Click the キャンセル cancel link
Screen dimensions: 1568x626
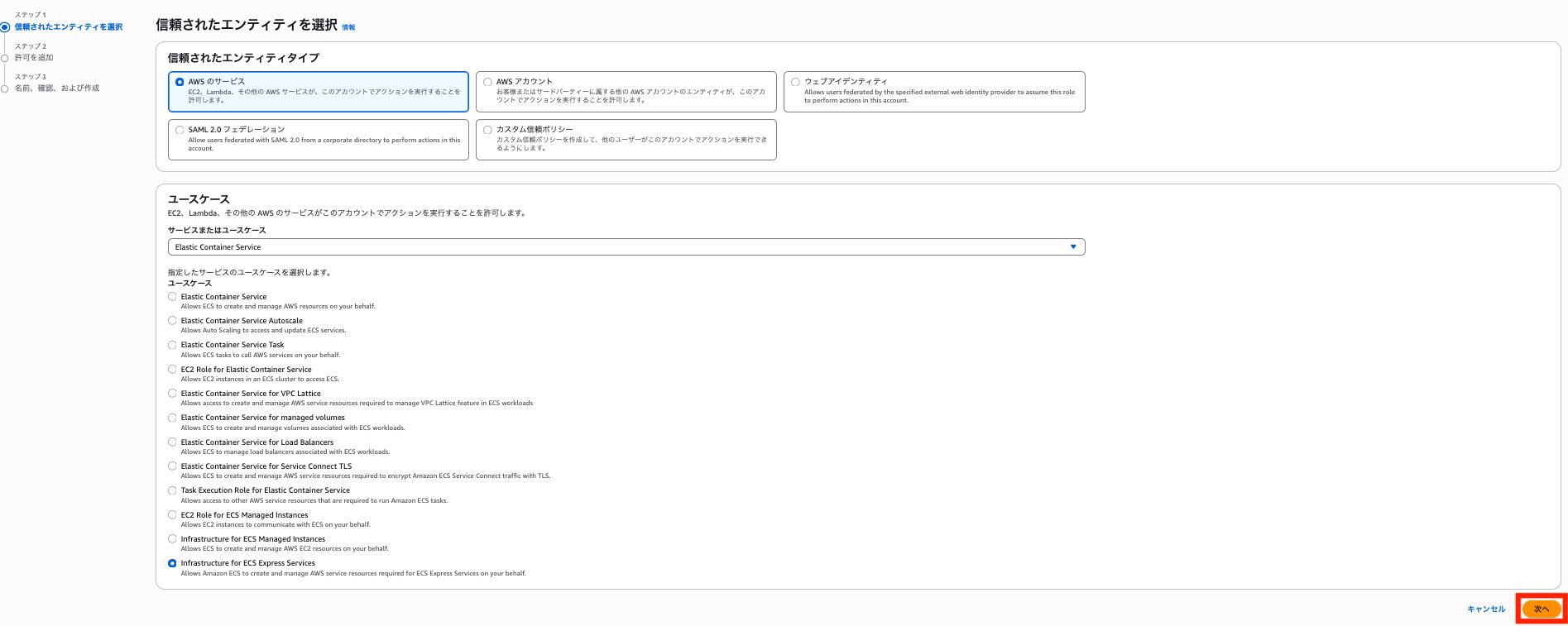(1486, 609)
